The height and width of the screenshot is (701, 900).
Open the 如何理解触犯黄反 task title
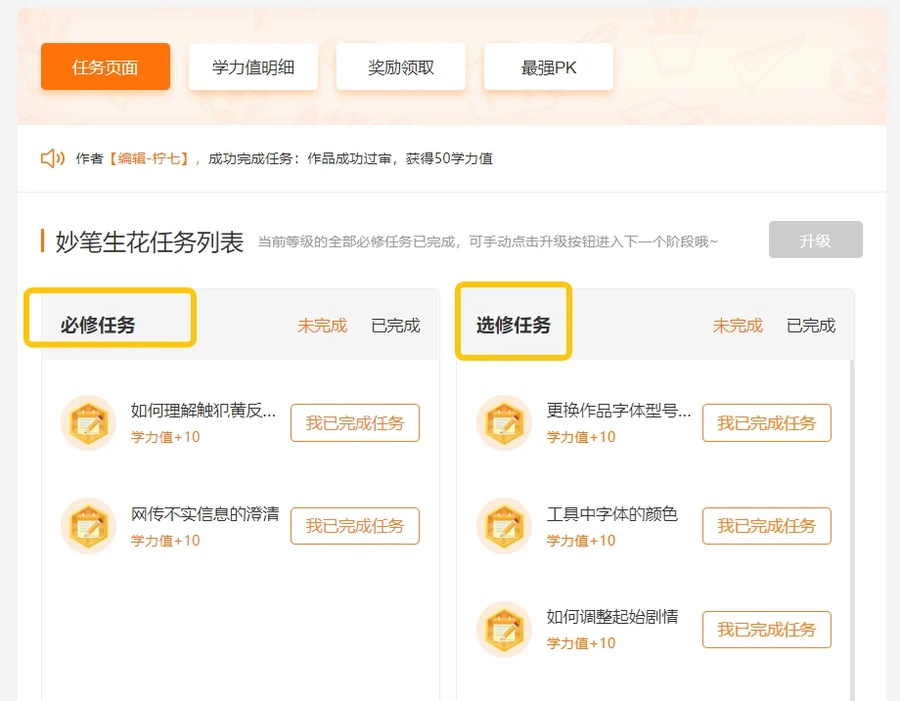203,411
